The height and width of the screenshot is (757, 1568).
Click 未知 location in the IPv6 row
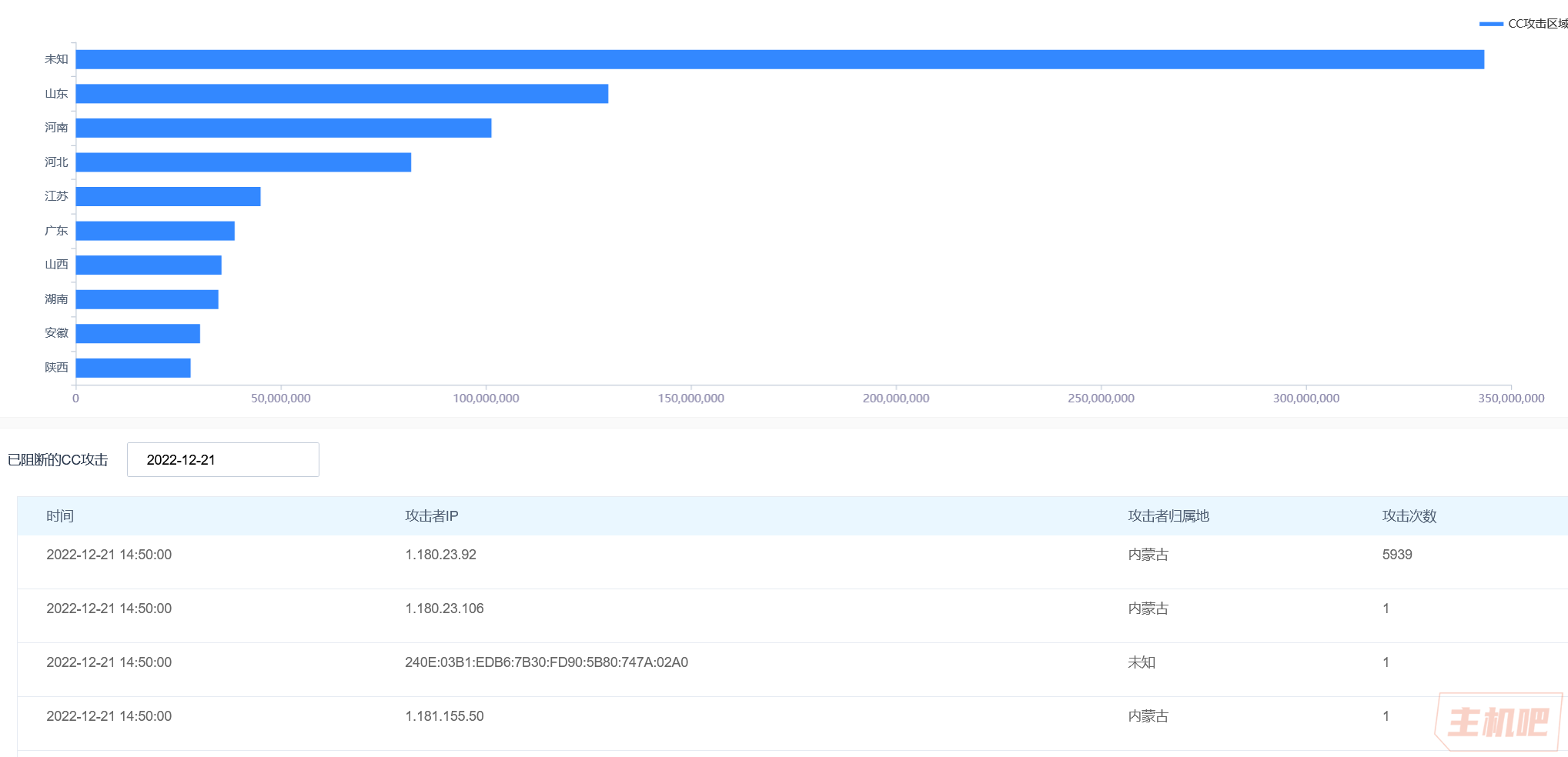click(x=1142, y=662)
